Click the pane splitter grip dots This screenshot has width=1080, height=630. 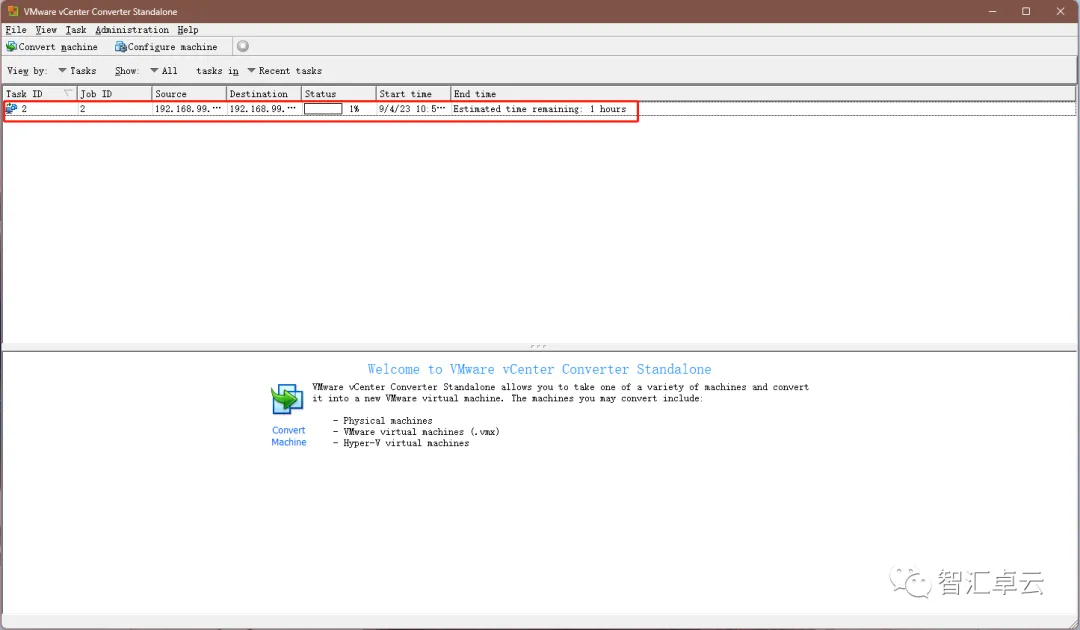(x=539, y=346)
